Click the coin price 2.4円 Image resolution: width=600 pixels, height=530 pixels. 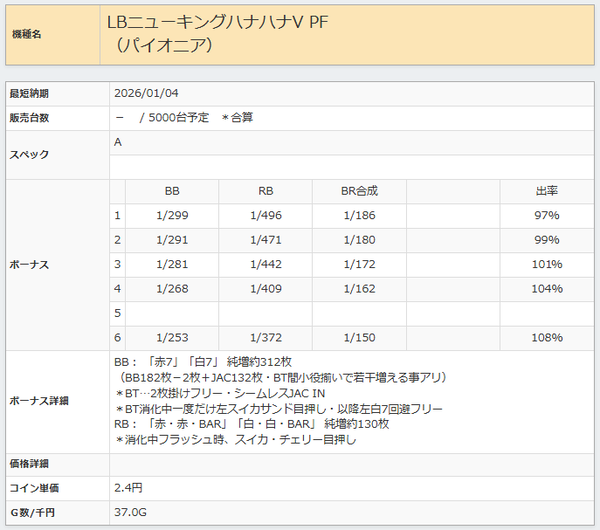tap(128, 488)
